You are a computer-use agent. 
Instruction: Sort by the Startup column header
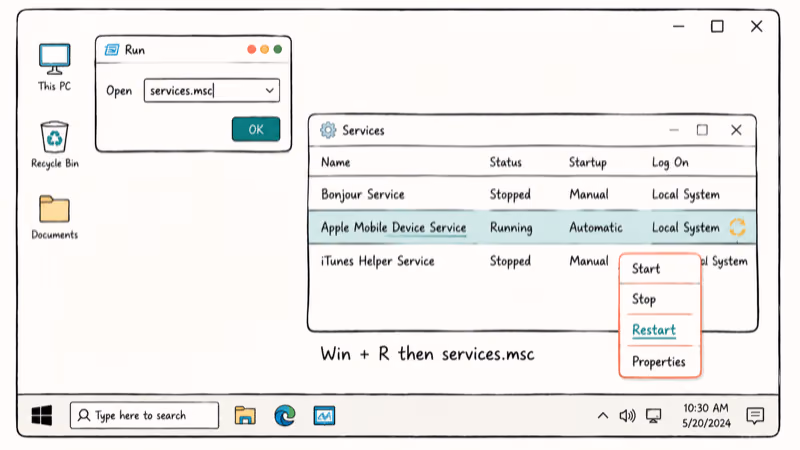click(x=588, y=162)
